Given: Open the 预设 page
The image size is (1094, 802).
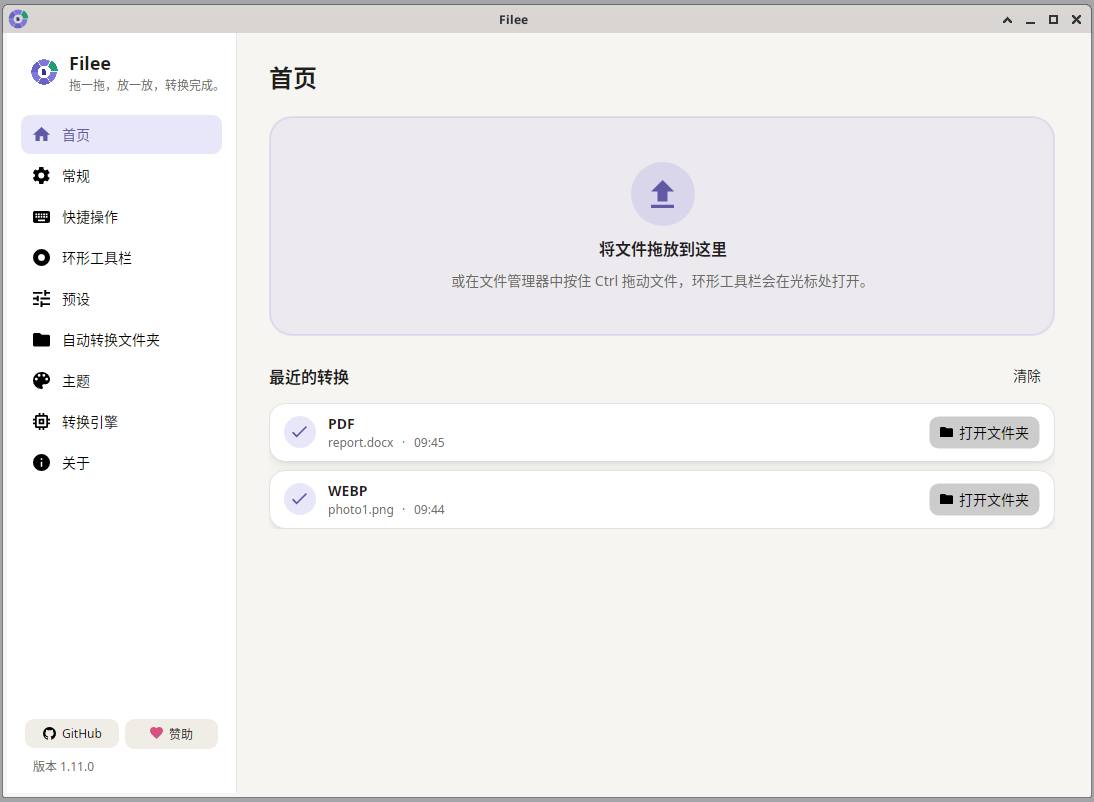Looking at the screenshot, I should (121, 299).
